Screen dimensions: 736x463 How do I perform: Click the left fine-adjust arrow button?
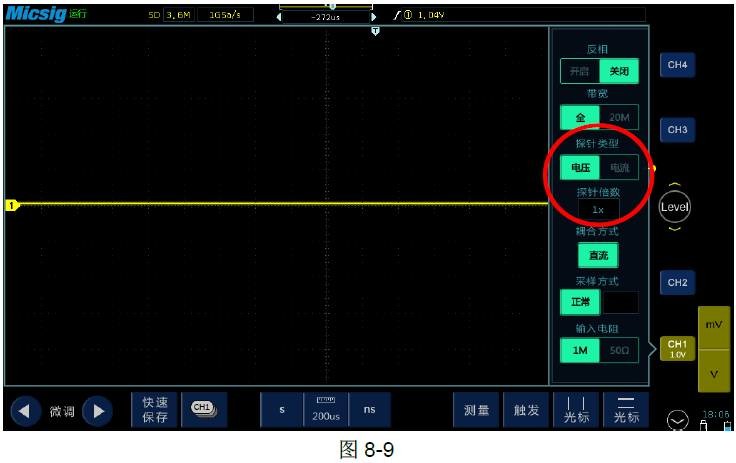(26, 411)
